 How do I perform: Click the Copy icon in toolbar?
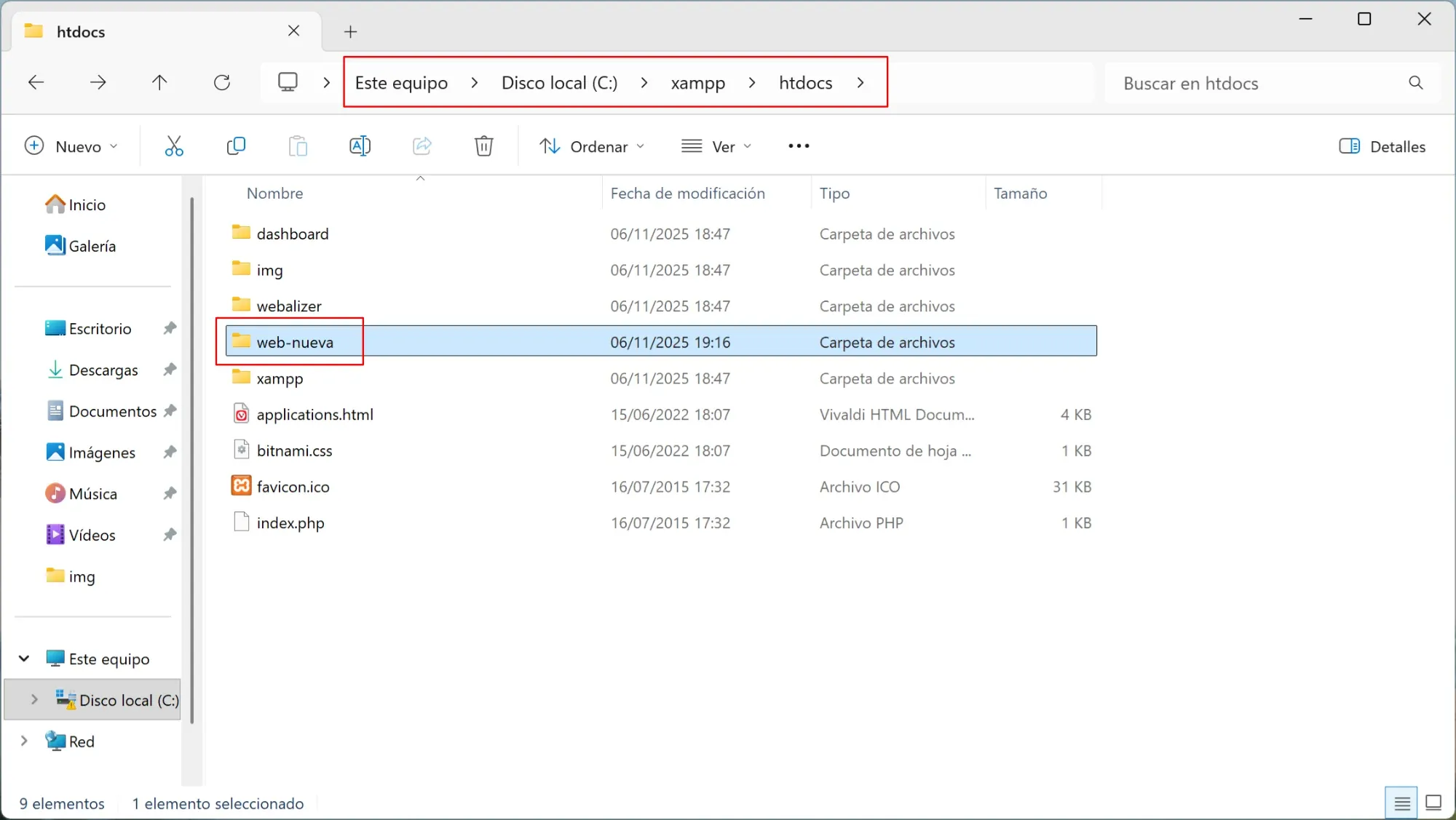click(236, 146)
